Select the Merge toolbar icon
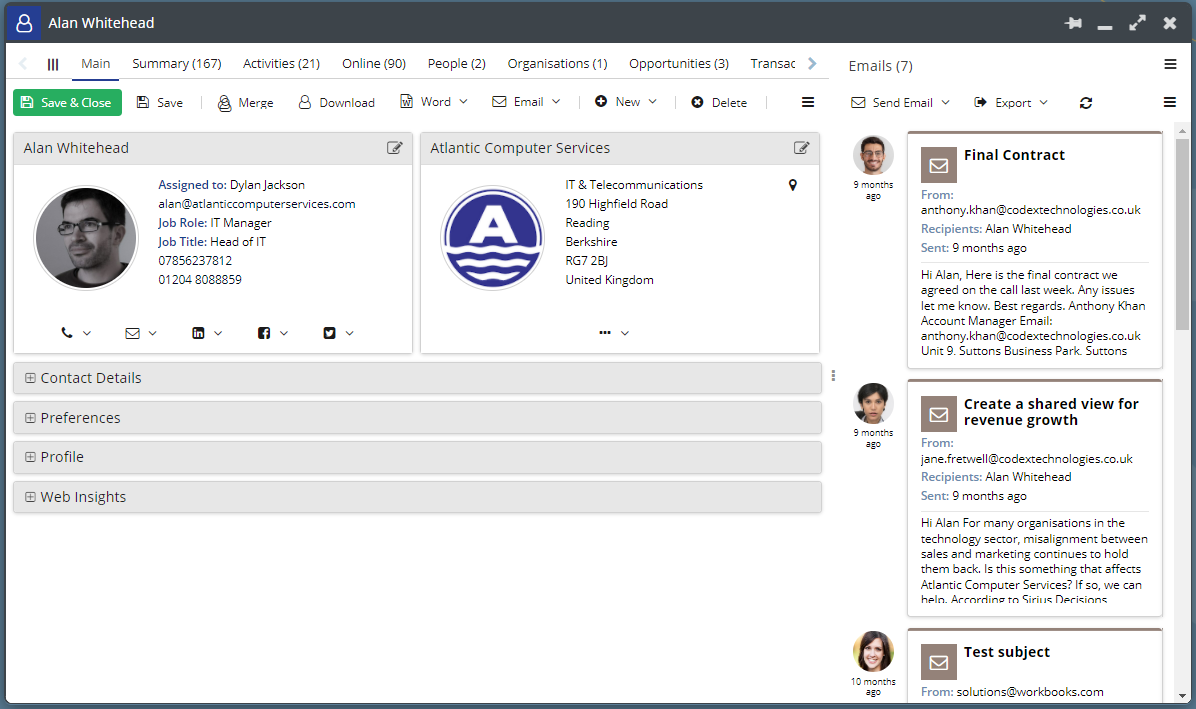 tap(245, 102)
